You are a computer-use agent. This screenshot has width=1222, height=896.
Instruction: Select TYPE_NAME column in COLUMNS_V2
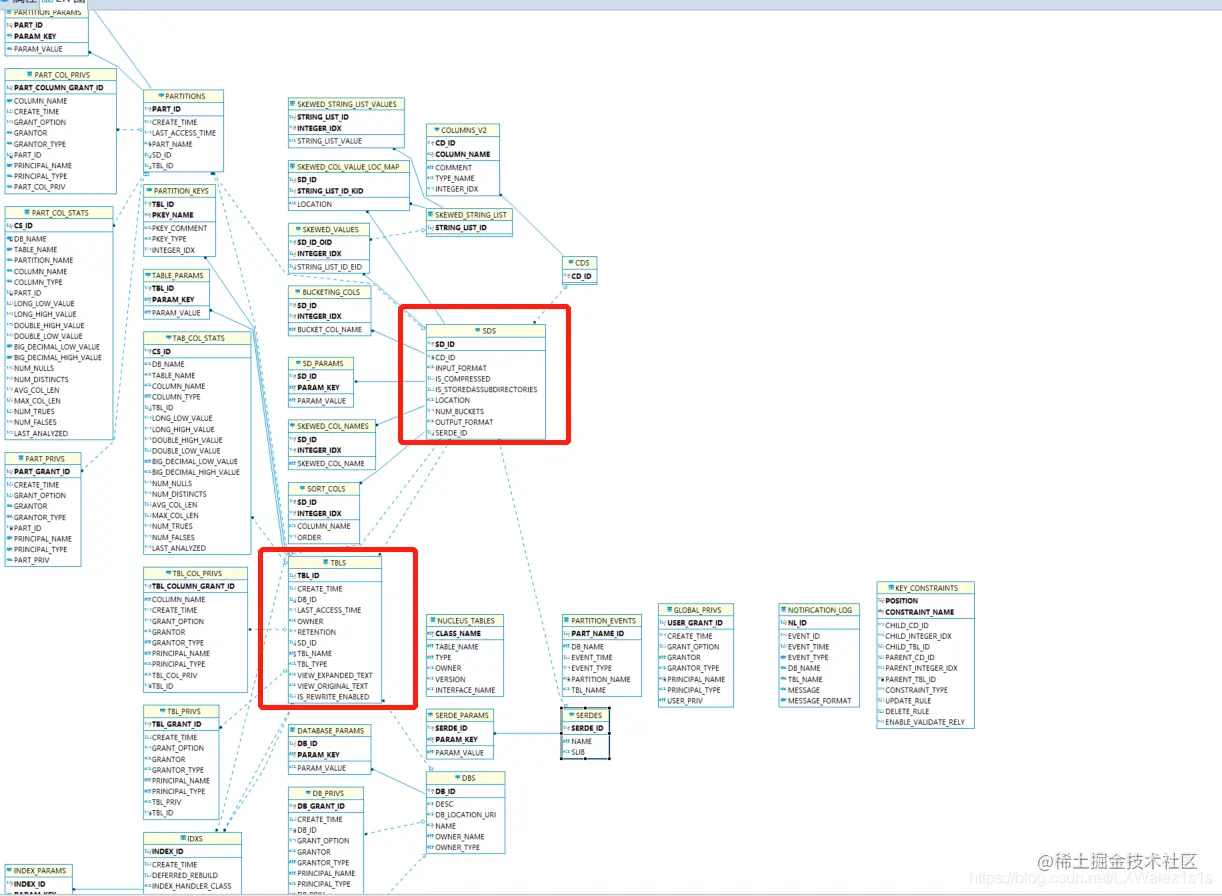pos(455,178)
